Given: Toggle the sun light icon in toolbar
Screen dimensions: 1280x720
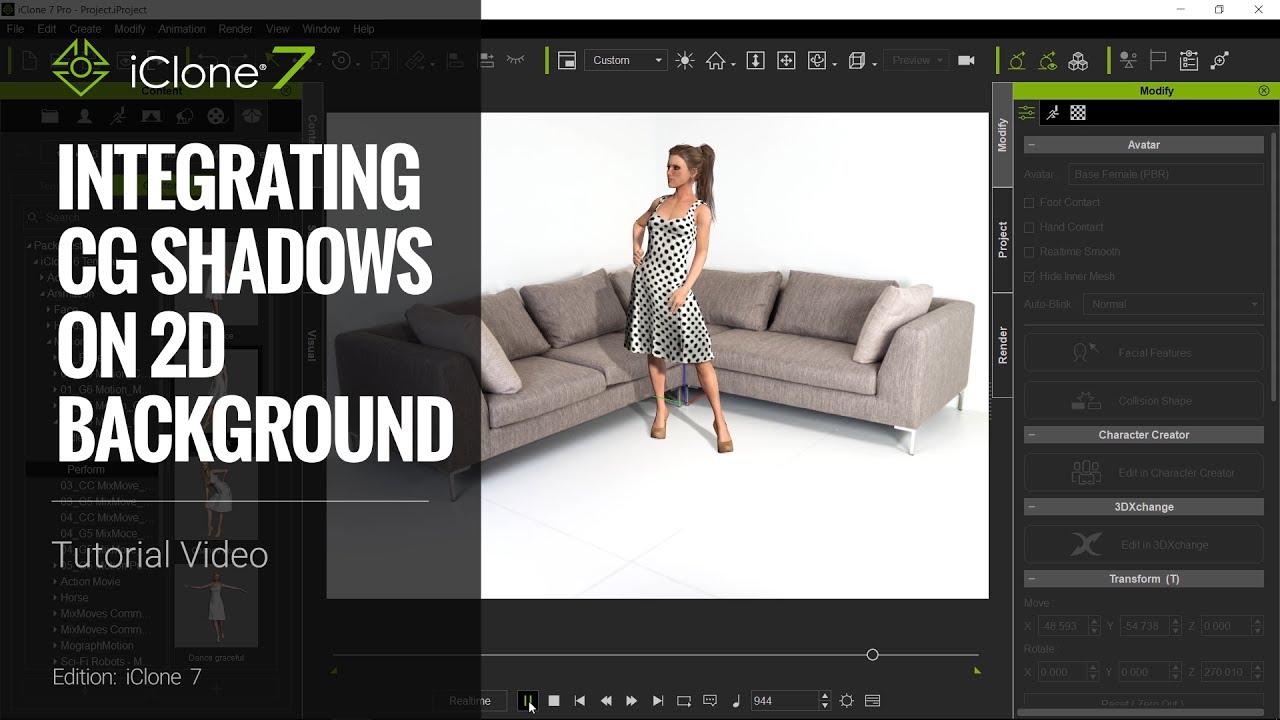Looking at the screenshot, I should coord(685,61).
